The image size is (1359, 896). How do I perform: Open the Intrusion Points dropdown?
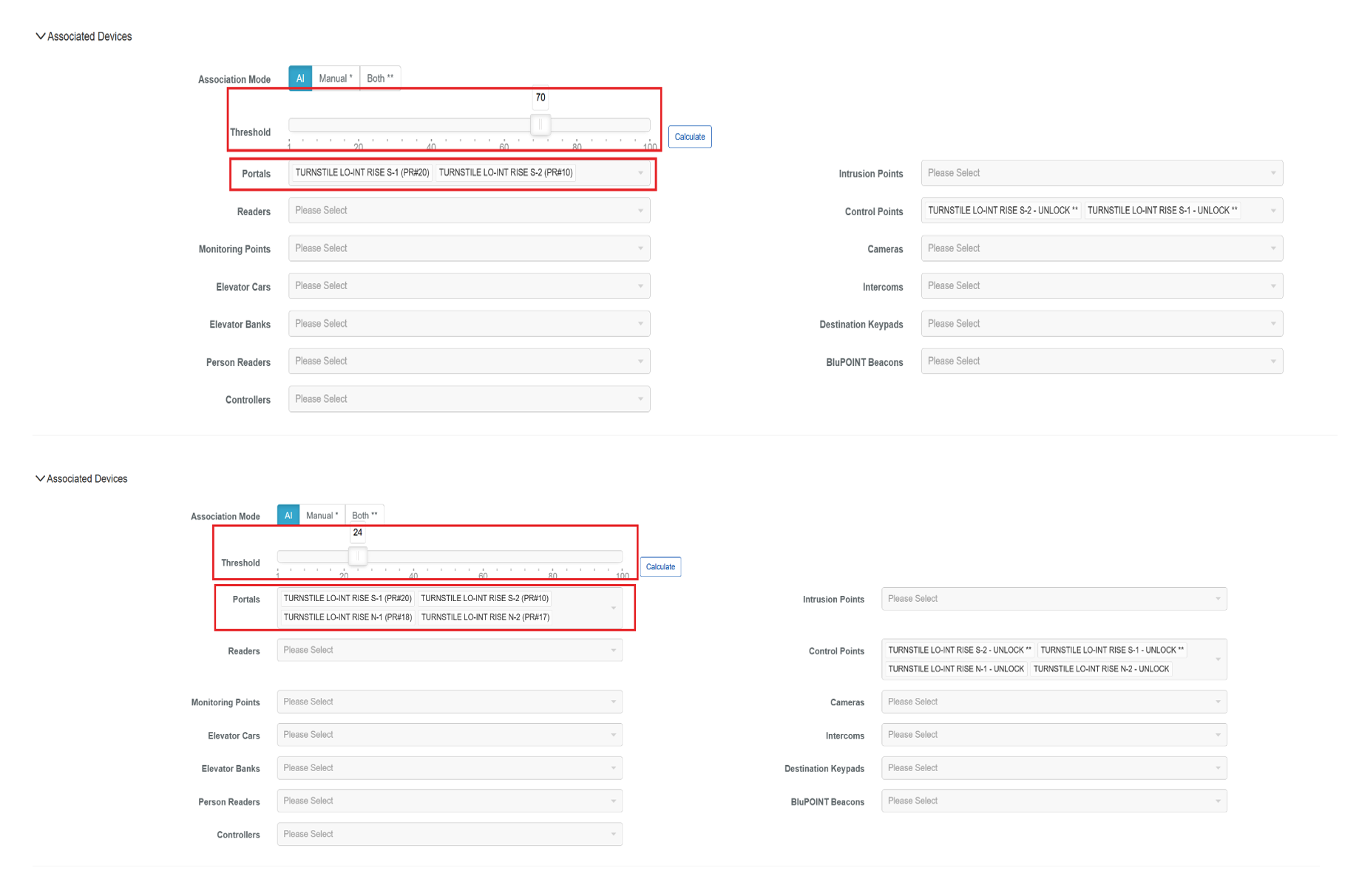pyautogui.click(x=1101, y=172)
